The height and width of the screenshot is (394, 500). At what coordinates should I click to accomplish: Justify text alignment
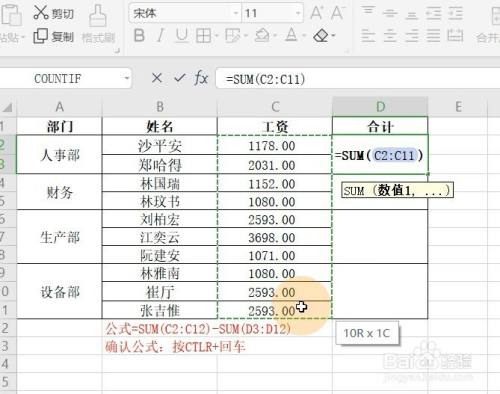(x=433, y=35)
